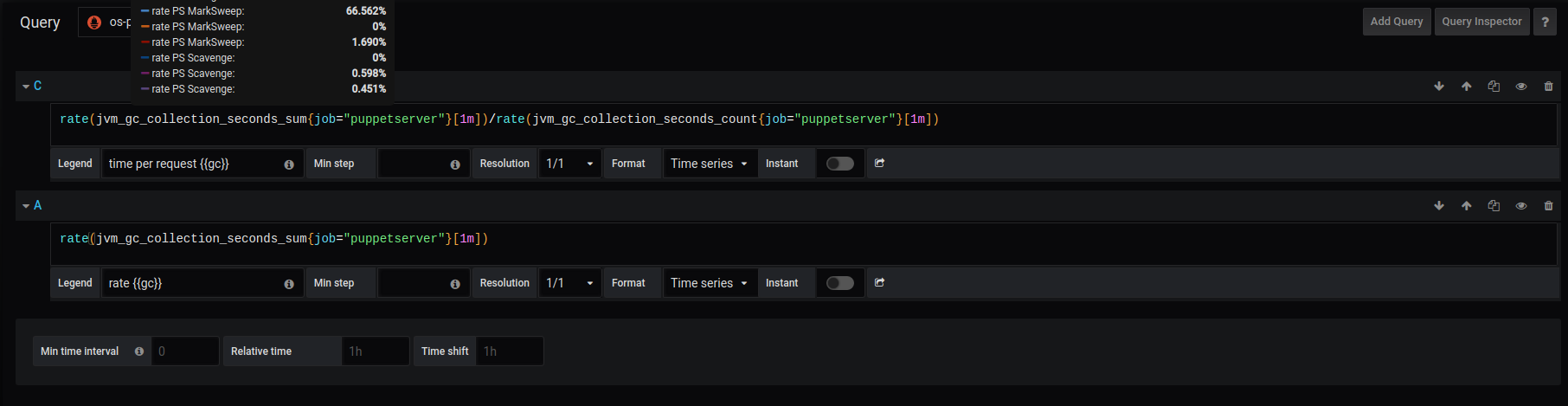Click Add Query button
The width and height of the screenshot is (1568, 406).
pos(1397,22)
